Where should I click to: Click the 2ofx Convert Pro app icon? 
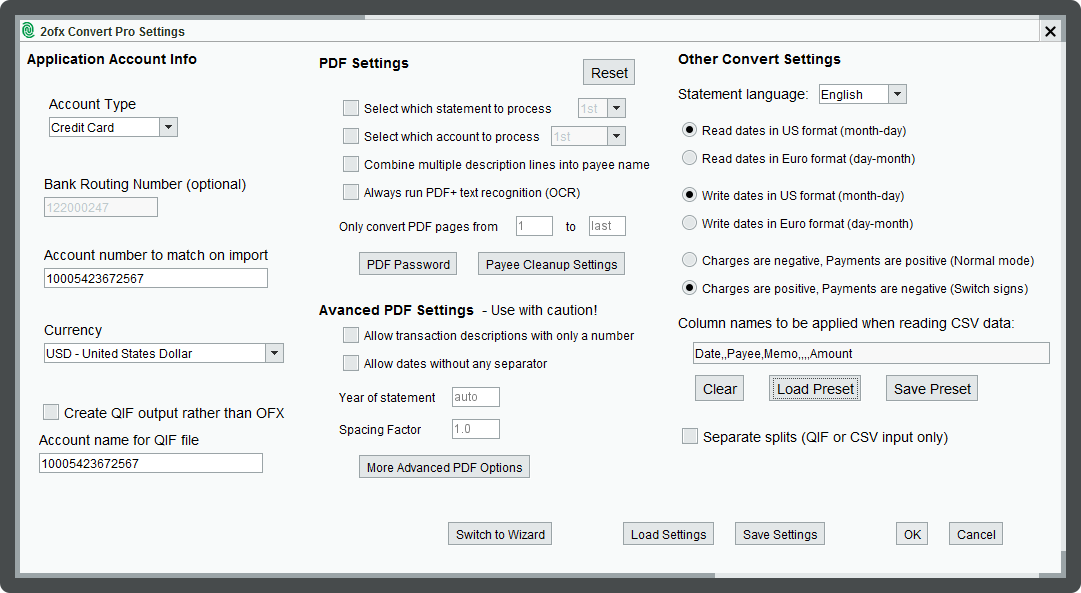pos(28,30)
